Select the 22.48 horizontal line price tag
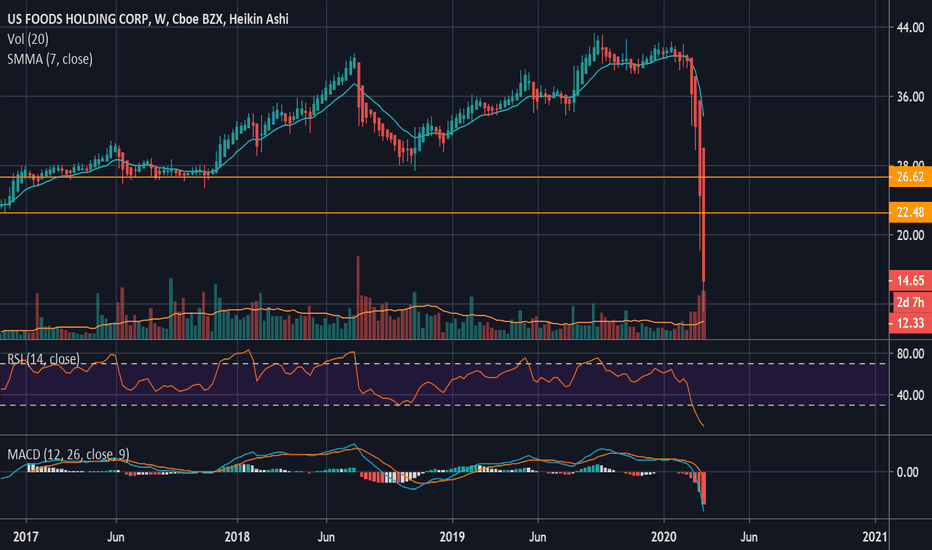 910,212
